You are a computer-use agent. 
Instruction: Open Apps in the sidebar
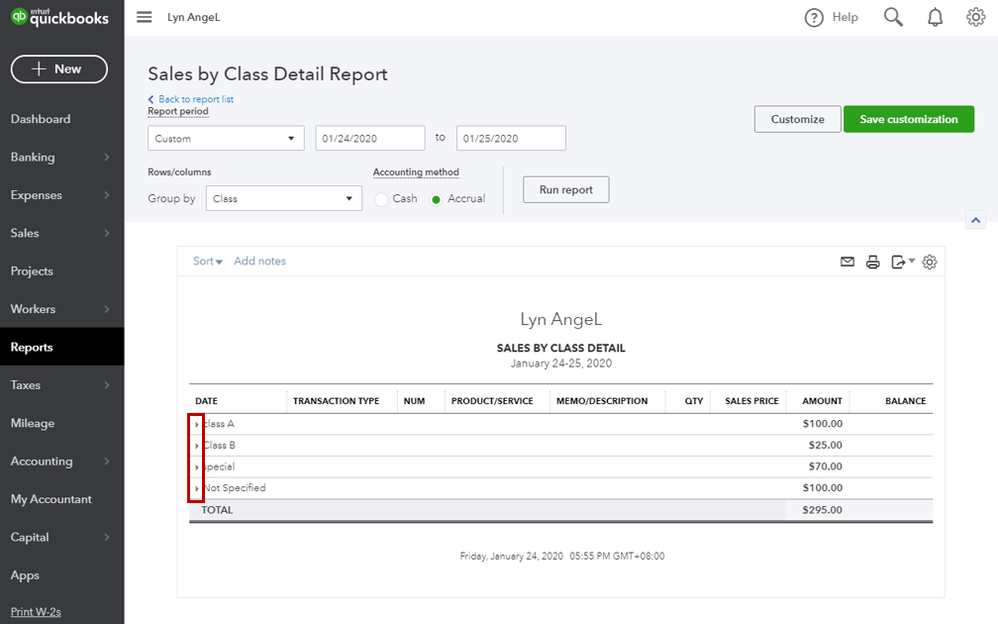(x=25, y=576)
